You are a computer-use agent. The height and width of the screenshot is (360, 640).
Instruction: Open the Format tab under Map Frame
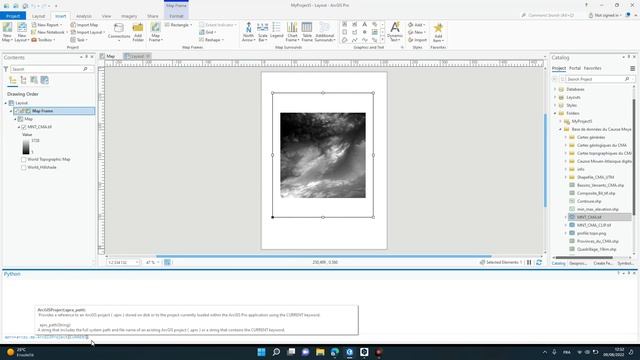point(176,16)
